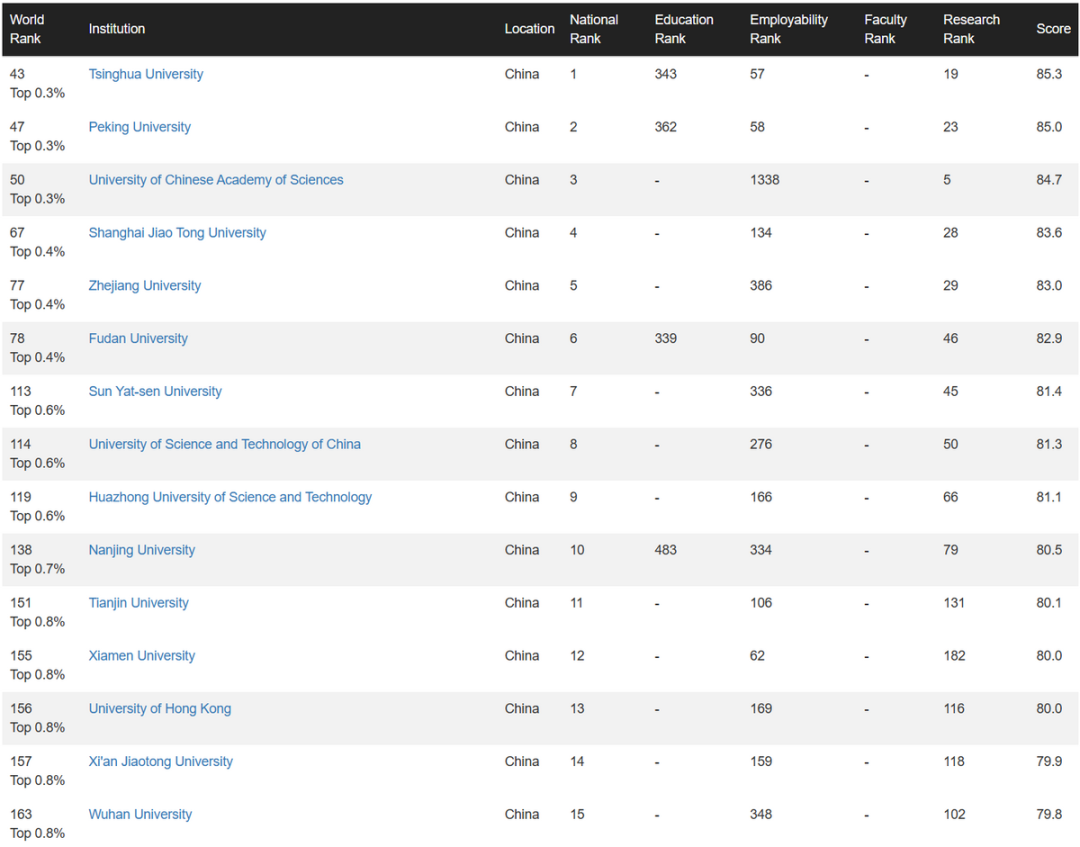
Task: Select Fudan's score 82.9
Action: click(1049, 339)
